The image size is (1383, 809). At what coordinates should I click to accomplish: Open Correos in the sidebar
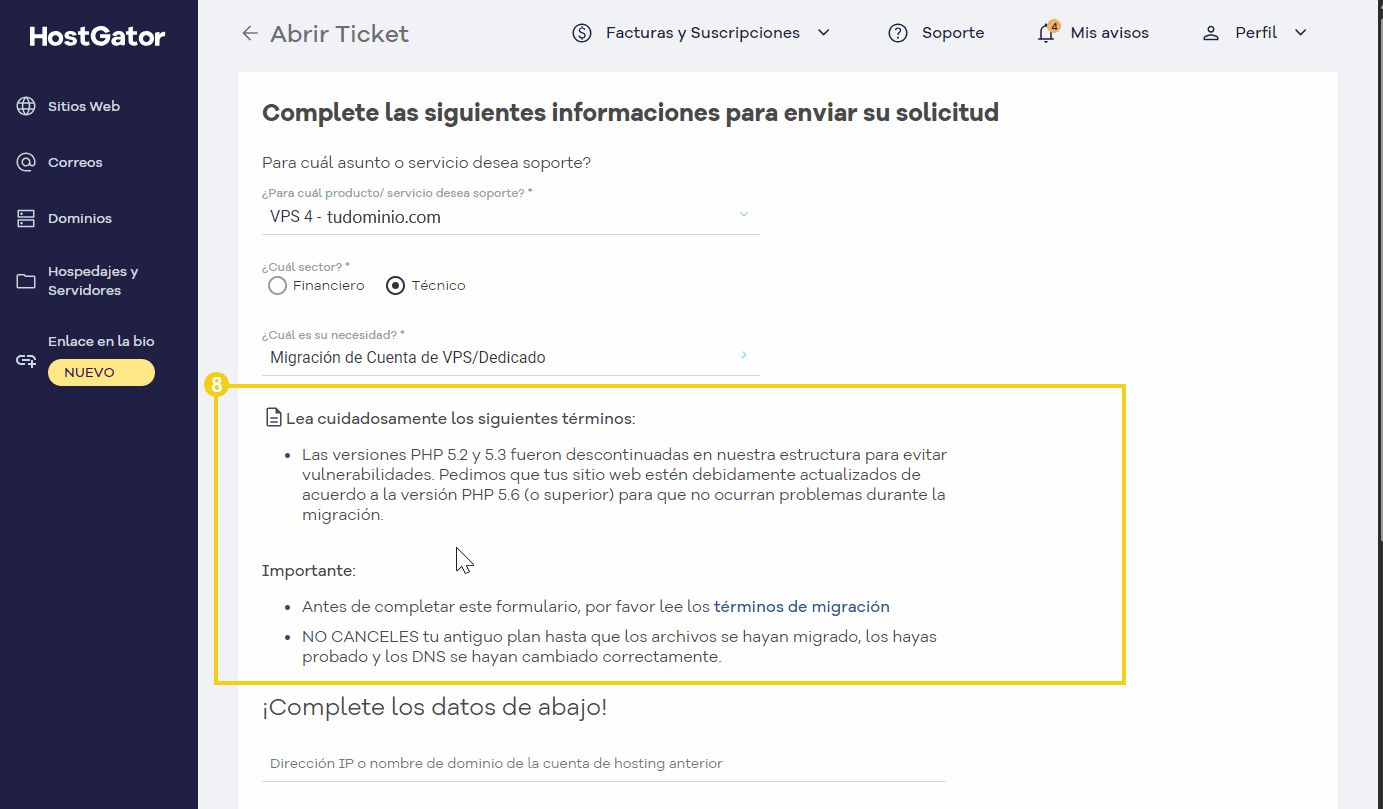75,162
